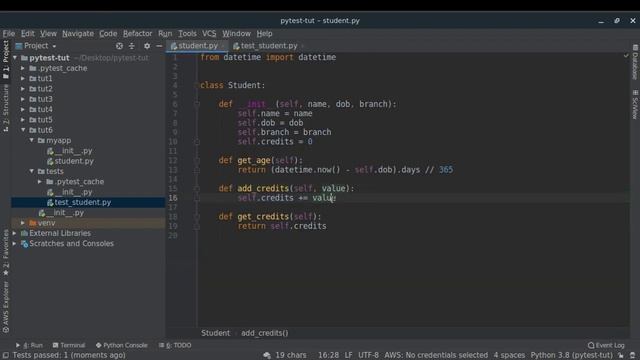The width and height of the screenshot is (640, 360).
Task: Collapse the tut6 folder
Action: point(23,130)
